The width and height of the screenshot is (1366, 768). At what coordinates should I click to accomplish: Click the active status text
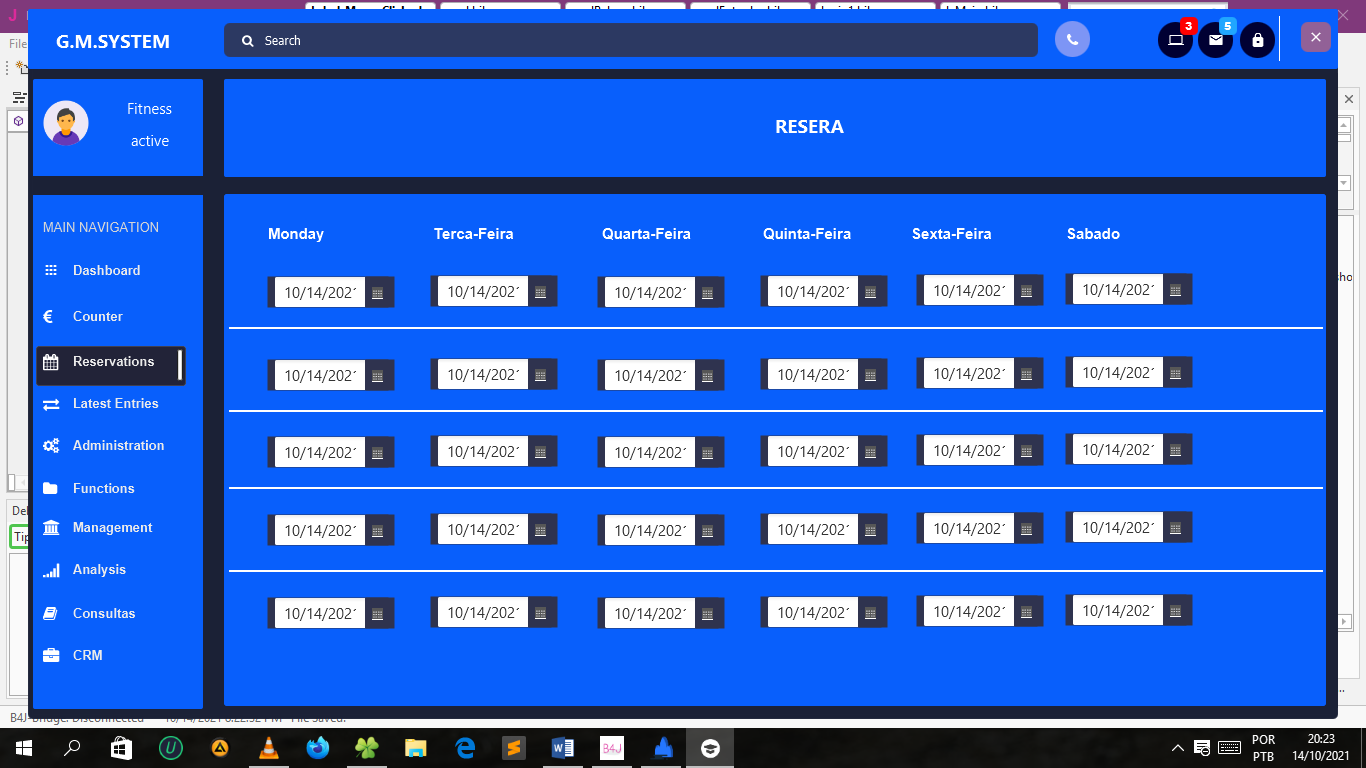[150, 141]
